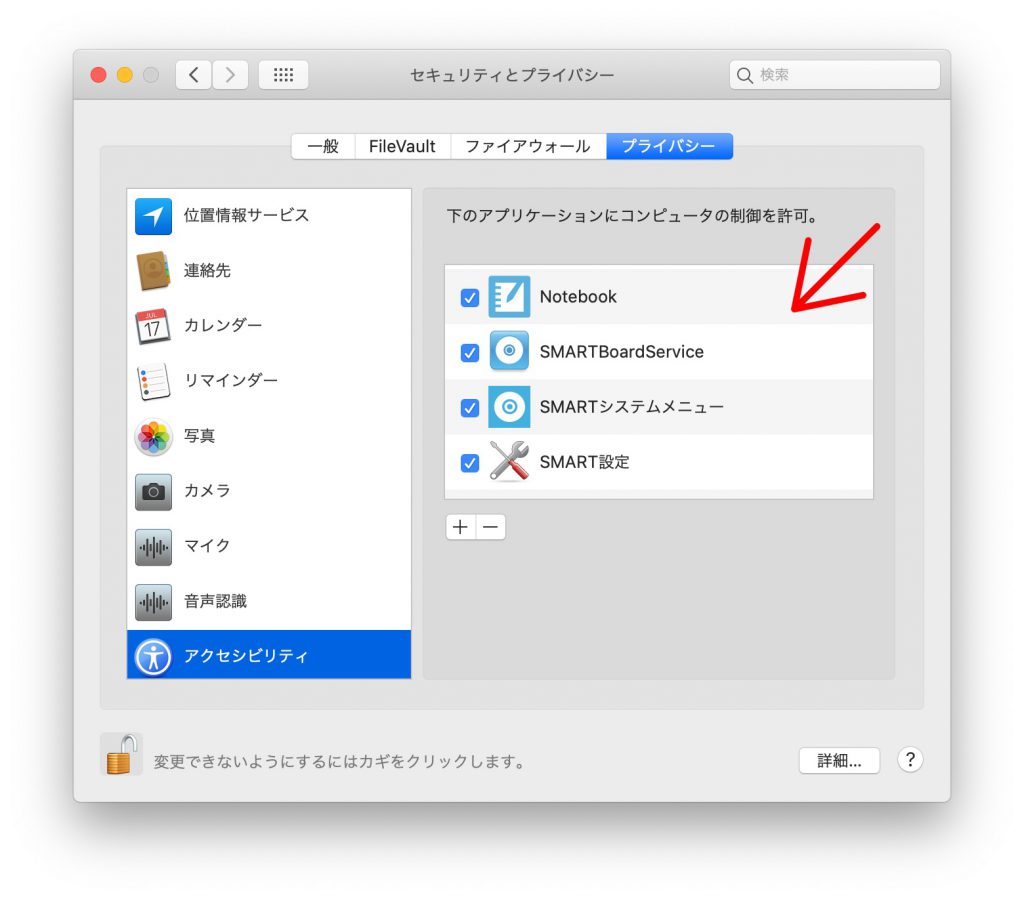This screenshot has height=899, width=1024.
Task: Switch to the FileVault tab
Action: [x=402, y=146]
